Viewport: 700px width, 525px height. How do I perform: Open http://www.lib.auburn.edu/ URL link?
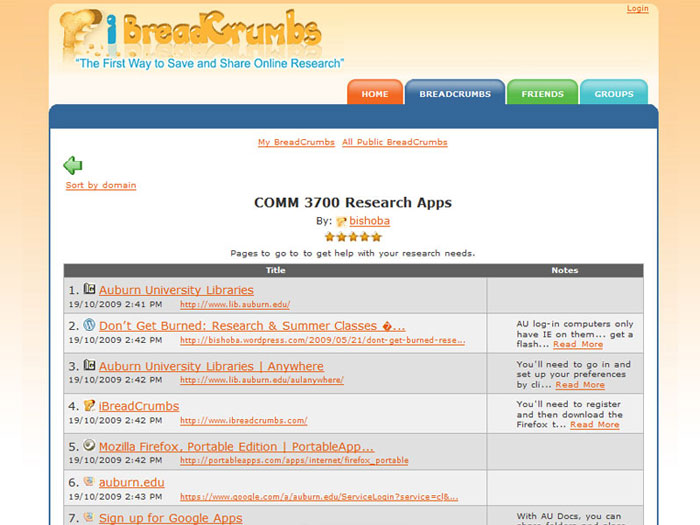(x=235, y=304)
